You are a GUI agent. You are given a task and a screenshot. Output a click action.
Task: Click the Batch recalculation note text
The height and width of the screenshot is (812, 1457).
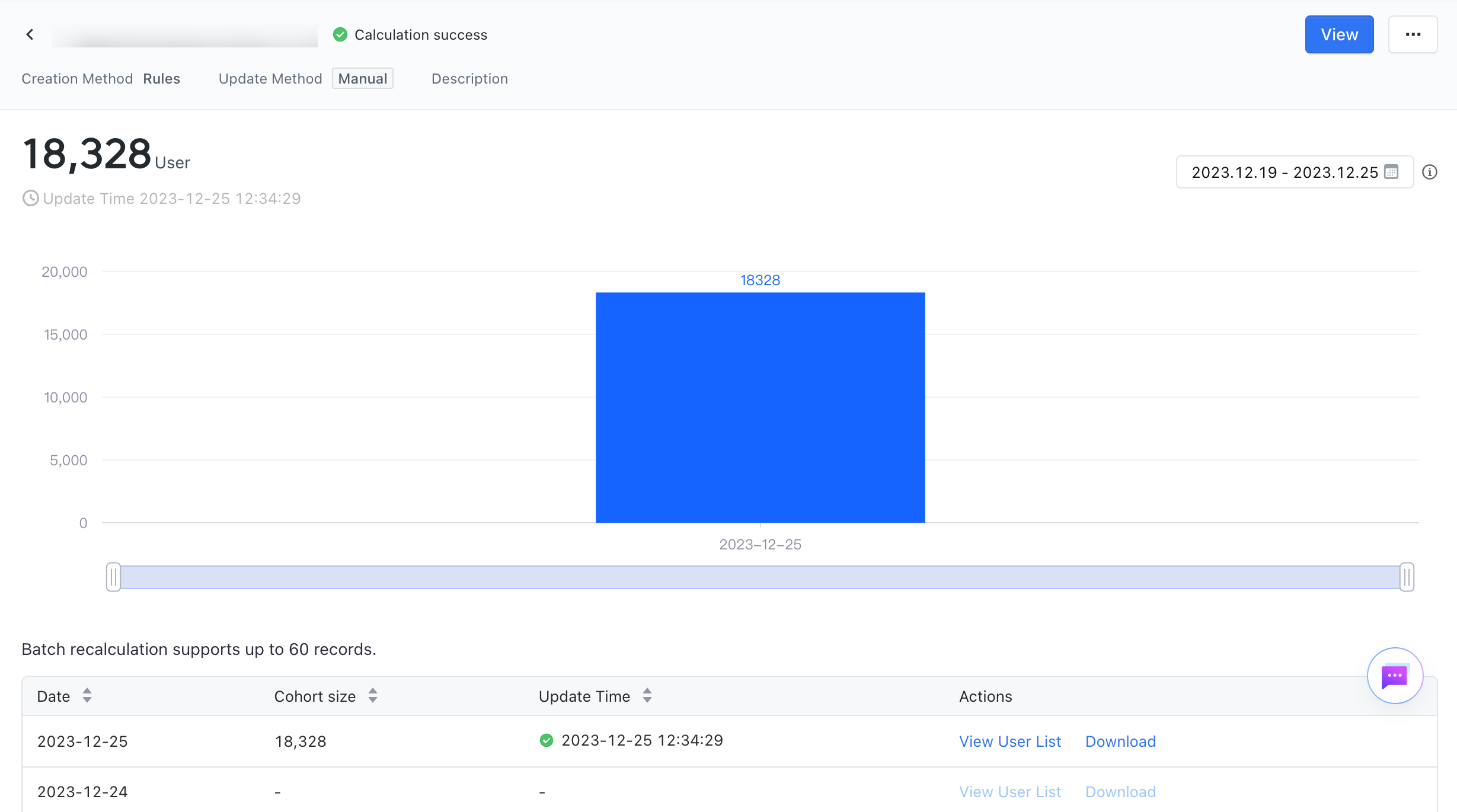point(199,649)
